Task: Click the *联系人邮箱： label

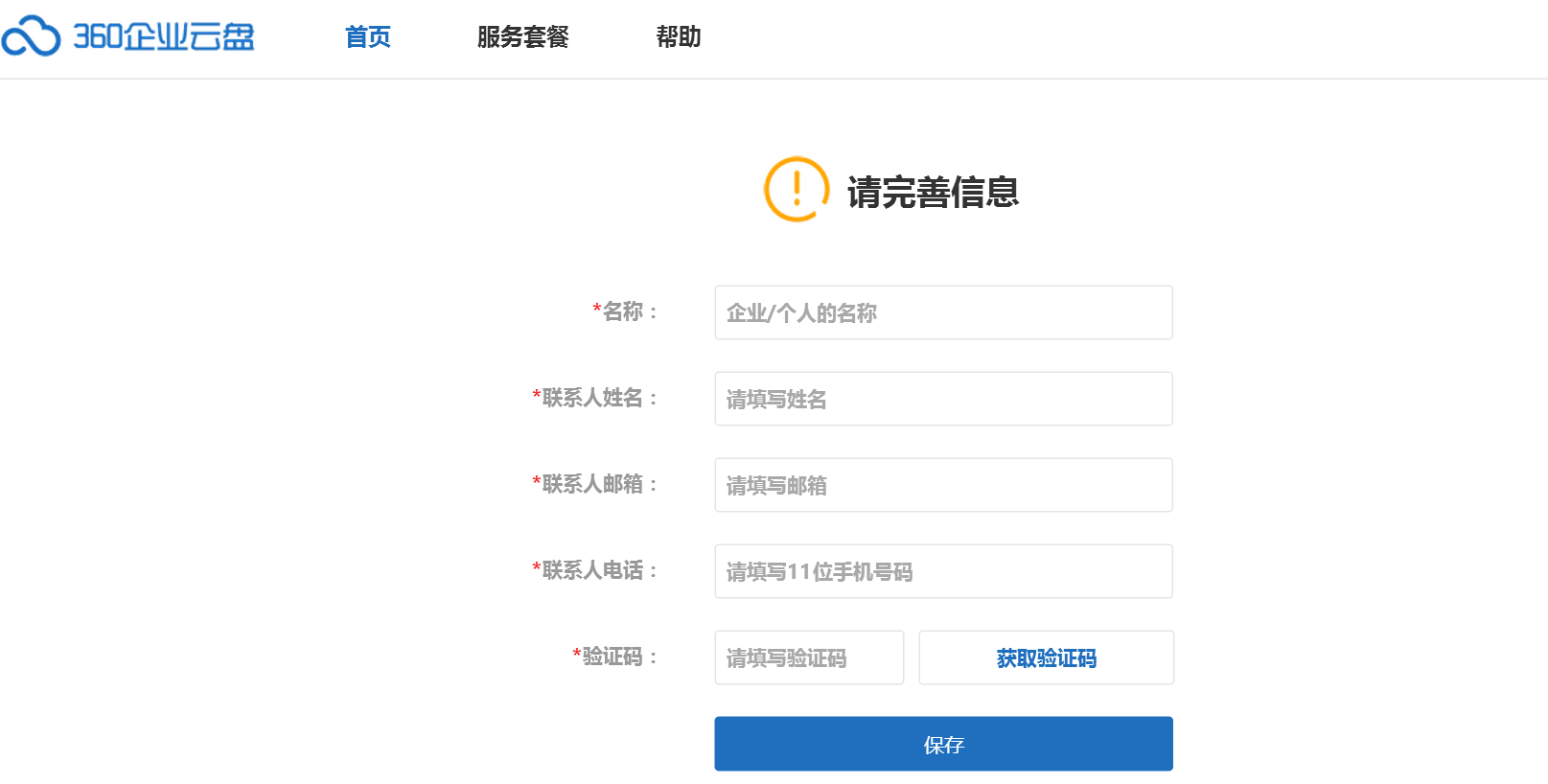Action: (596, 484)
